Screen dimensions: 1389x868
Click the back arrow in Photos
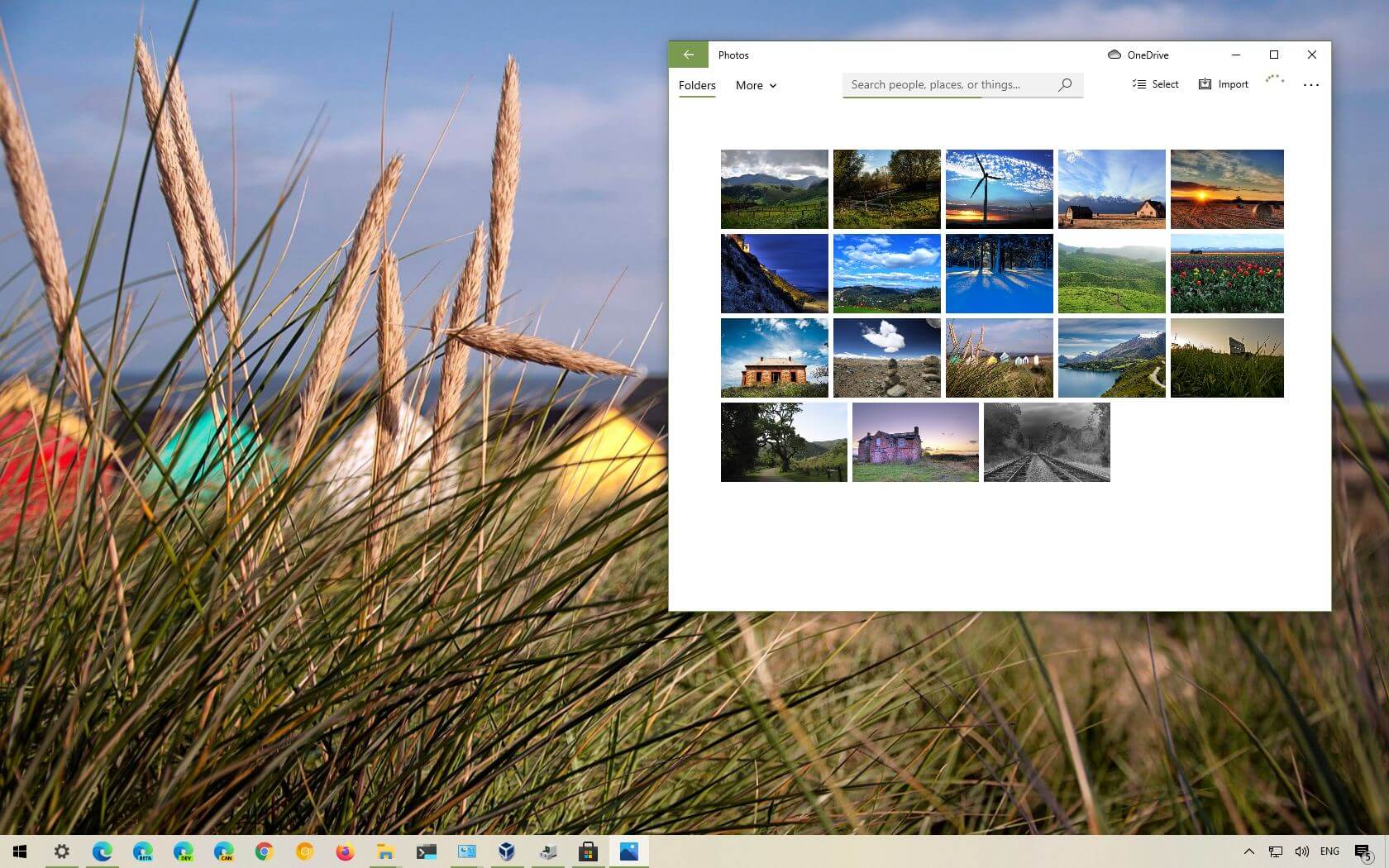tap(689, 55)
